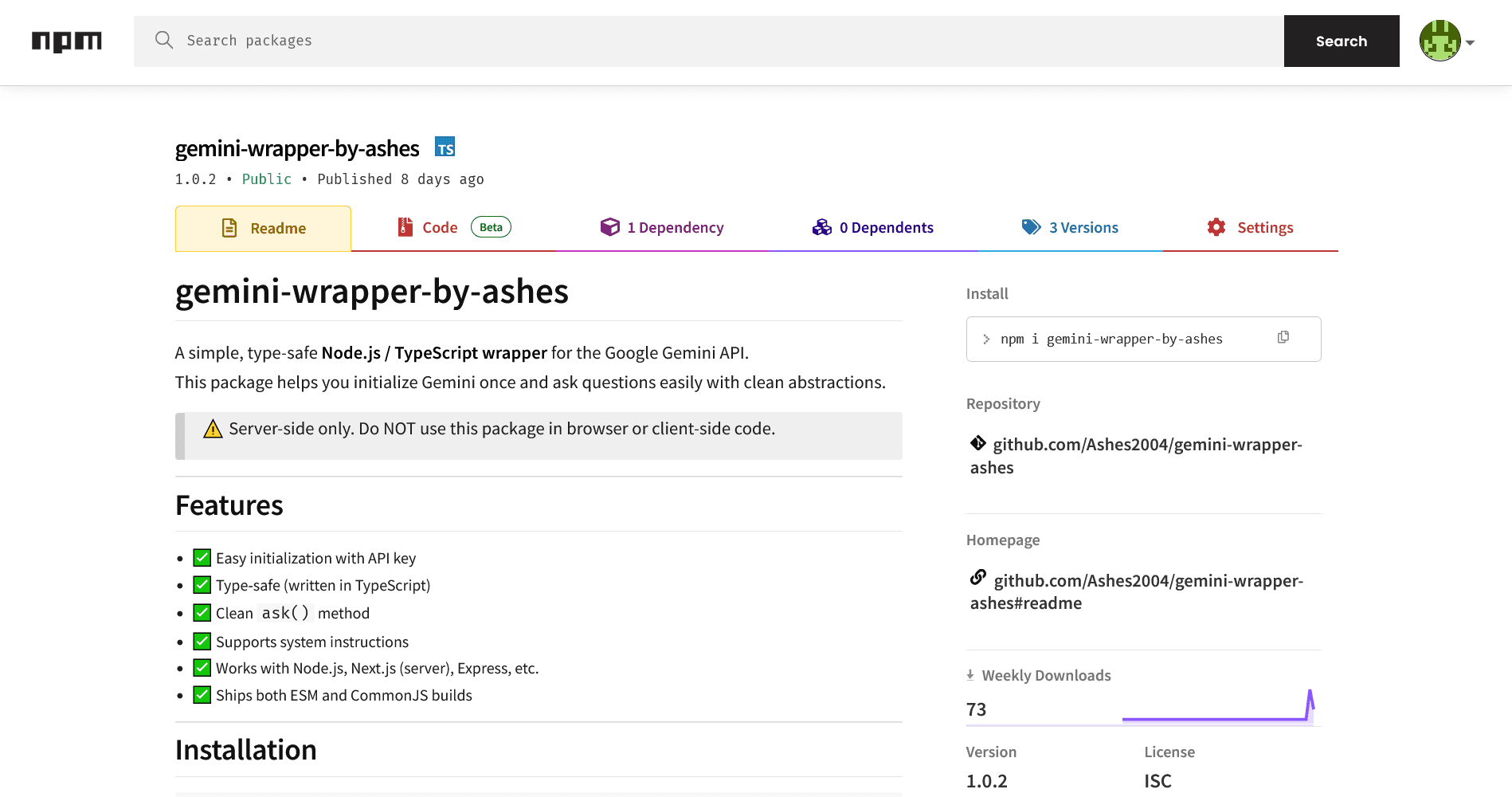
Task: Open the 0 Dependents tab
Action: pos(872,228)
